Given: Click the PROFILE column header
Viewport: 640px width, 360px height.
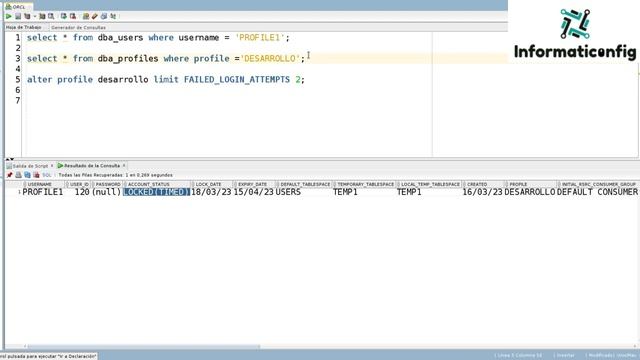Looking at the screenshot, I should point(530,184).
